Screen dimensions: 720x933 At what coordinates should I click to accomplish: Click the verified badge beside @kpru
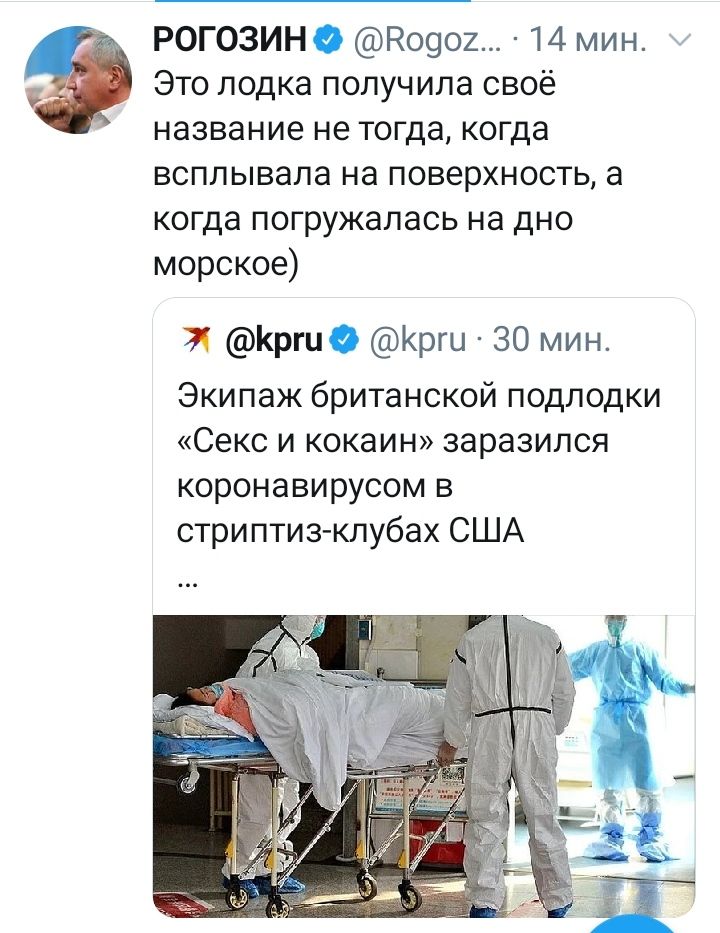pyautogui.click(x=345, y=340)
